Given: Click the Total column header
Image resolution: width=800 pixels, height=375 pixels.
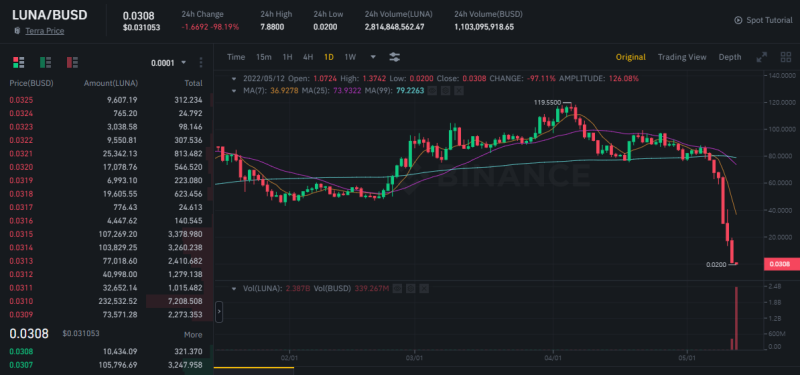Looking at the screenshot, I should pos(193,83).
